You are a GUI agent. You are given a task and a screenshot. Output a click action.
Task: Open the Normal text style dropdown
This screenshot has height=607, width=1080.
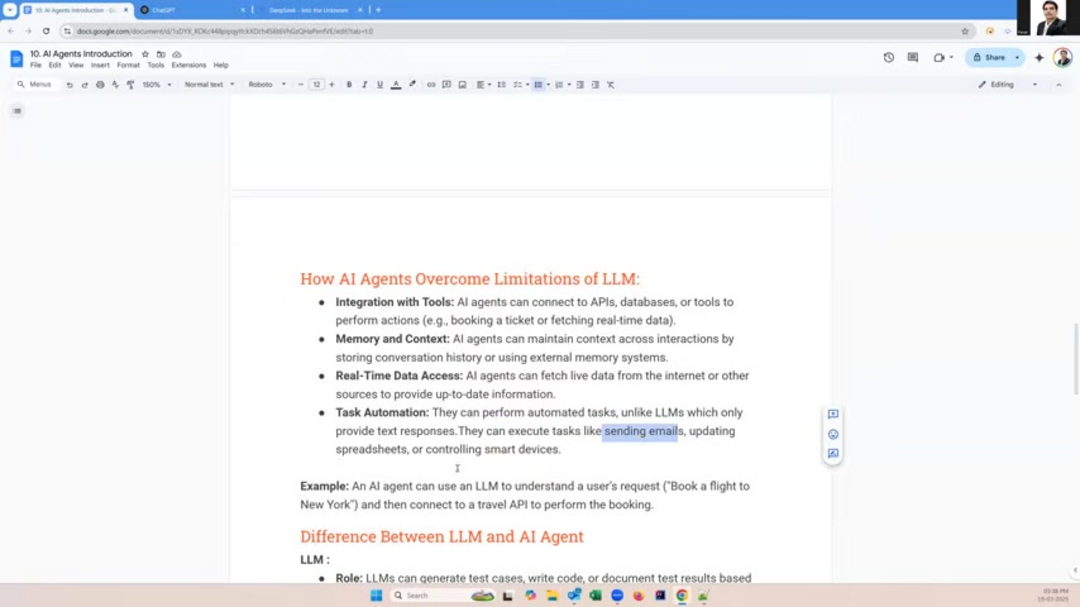[x=208, y=85]
